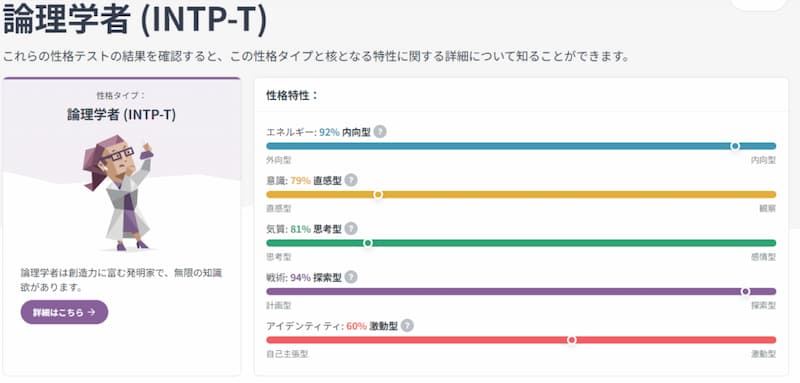Viewport: 800px width, 383px height.
Task: Click the help icon next to 思考型
Action: click(351, 229)
